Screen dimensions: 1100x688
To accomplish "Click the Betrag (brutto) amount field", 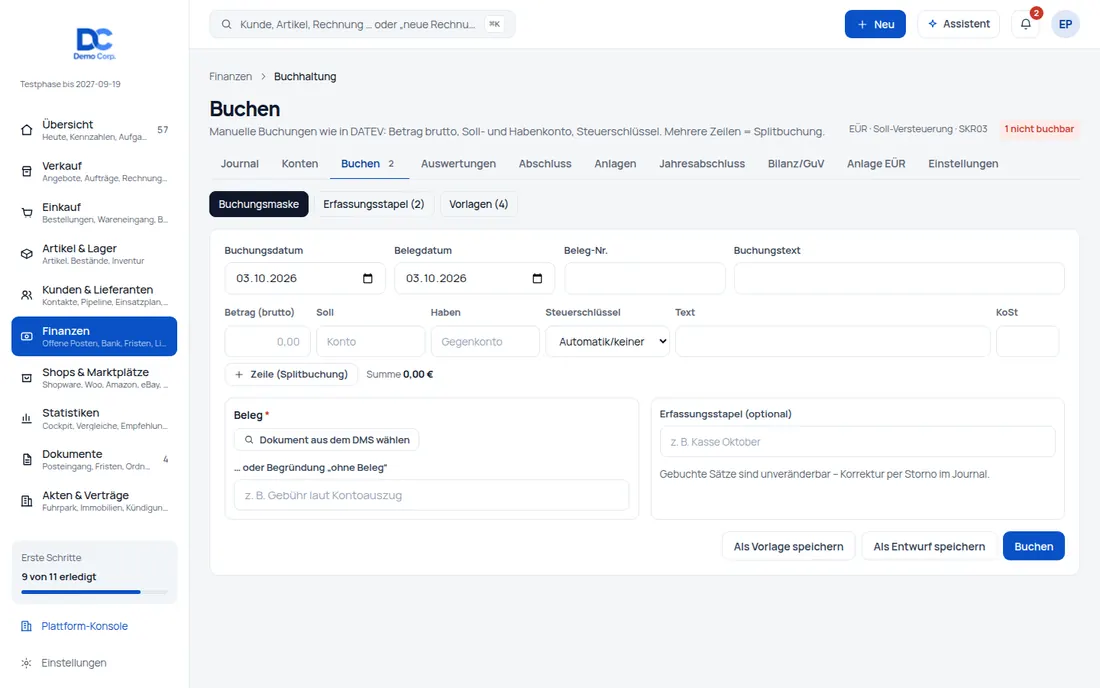I will [268, 342].
